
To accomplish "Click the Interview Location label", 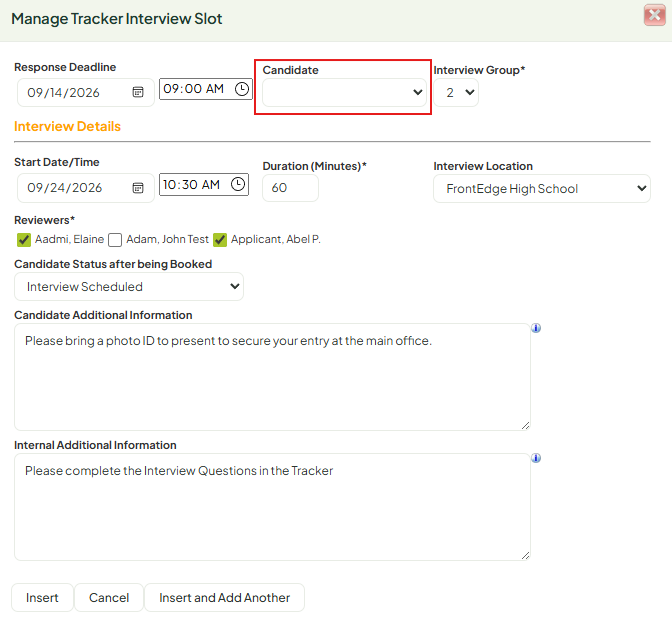I will (483, 166).
